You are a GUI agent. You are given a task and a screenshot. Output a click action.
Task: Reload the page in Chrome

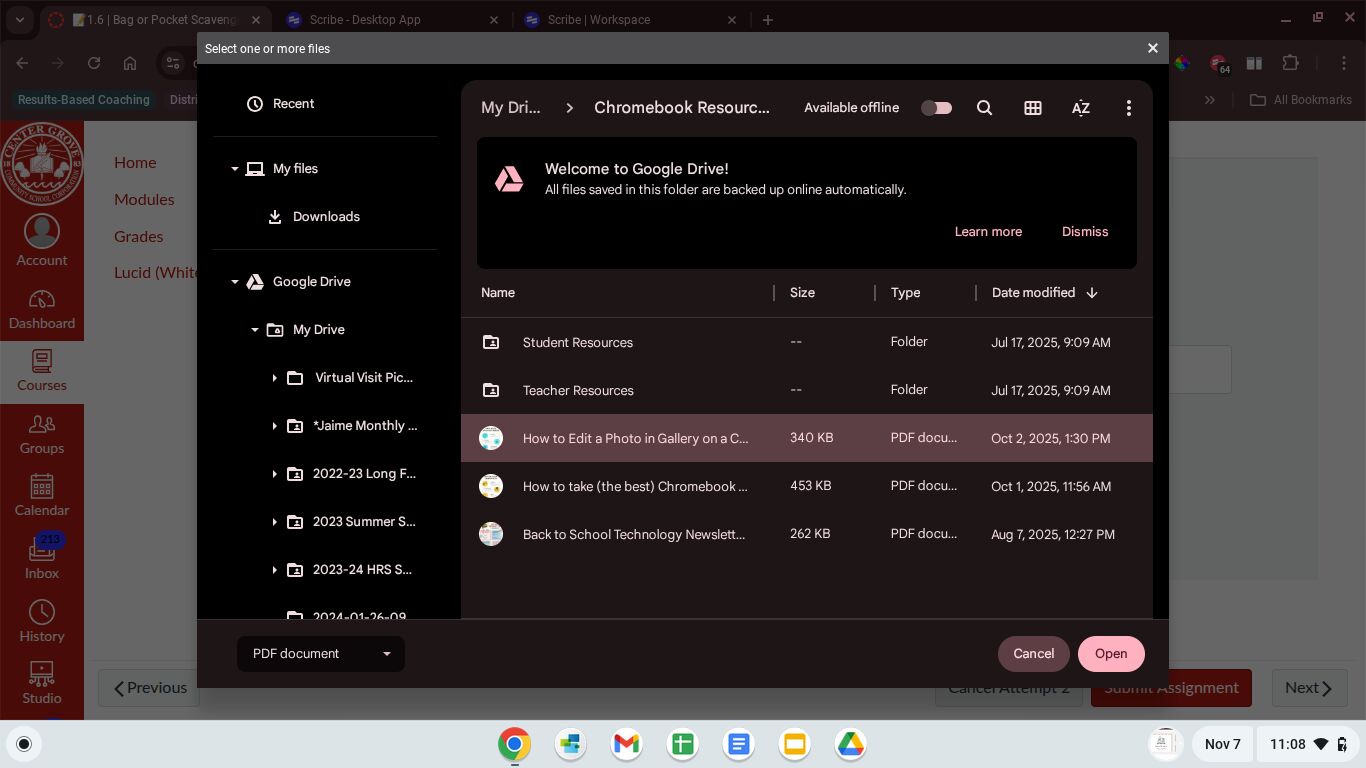point(94,63)
